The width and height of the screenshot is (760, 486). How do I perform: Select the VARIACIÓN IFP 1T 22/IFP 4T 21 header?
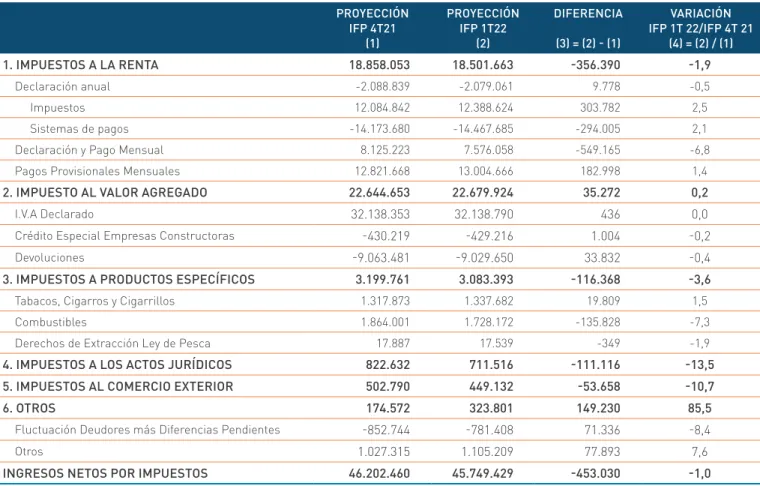700,28
